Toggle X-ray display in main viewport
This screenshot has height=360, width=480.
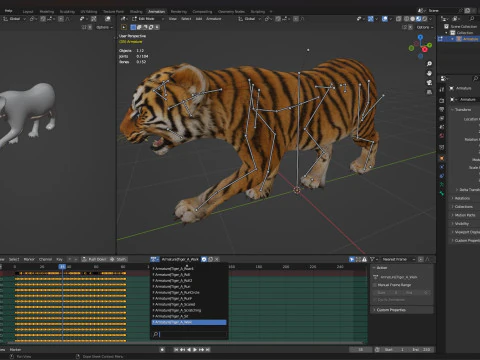398,19
